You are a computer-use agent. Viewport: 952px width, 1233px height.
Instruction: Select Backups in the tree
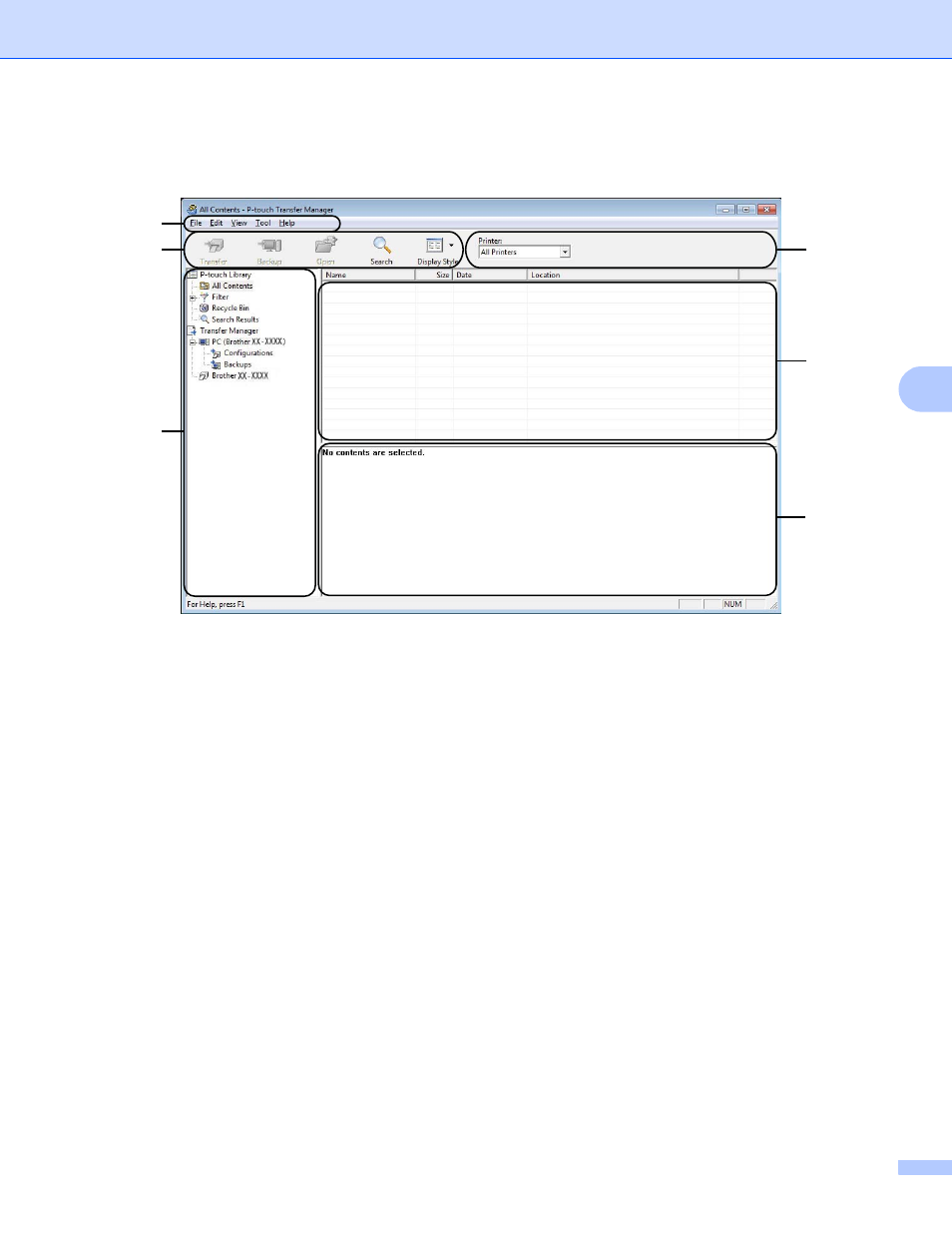coord(238,365)
